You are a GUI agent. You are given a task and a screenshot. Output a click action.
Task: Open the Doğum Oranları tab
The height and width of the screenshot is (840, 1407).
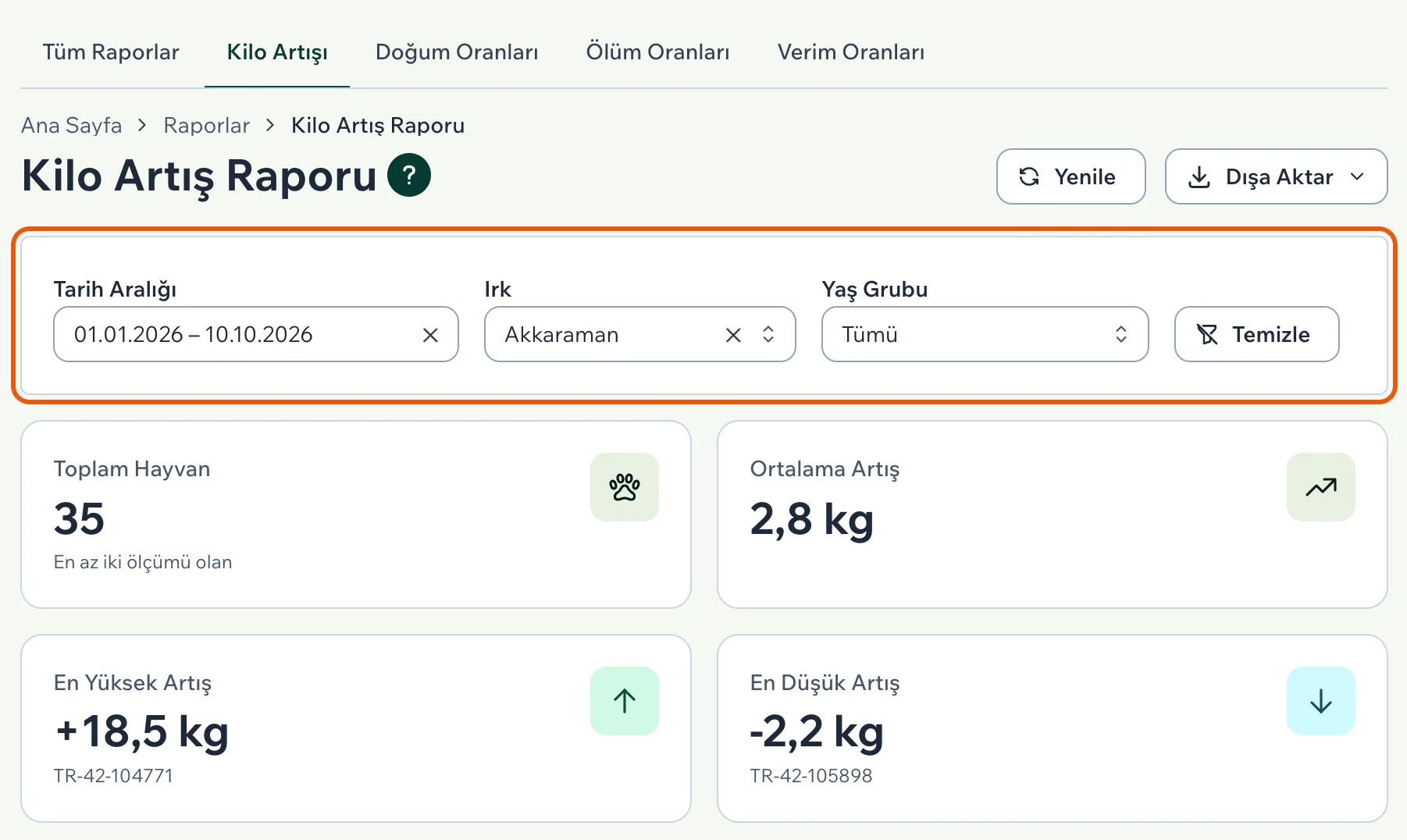pyautogui.click(x=457, y=52)
